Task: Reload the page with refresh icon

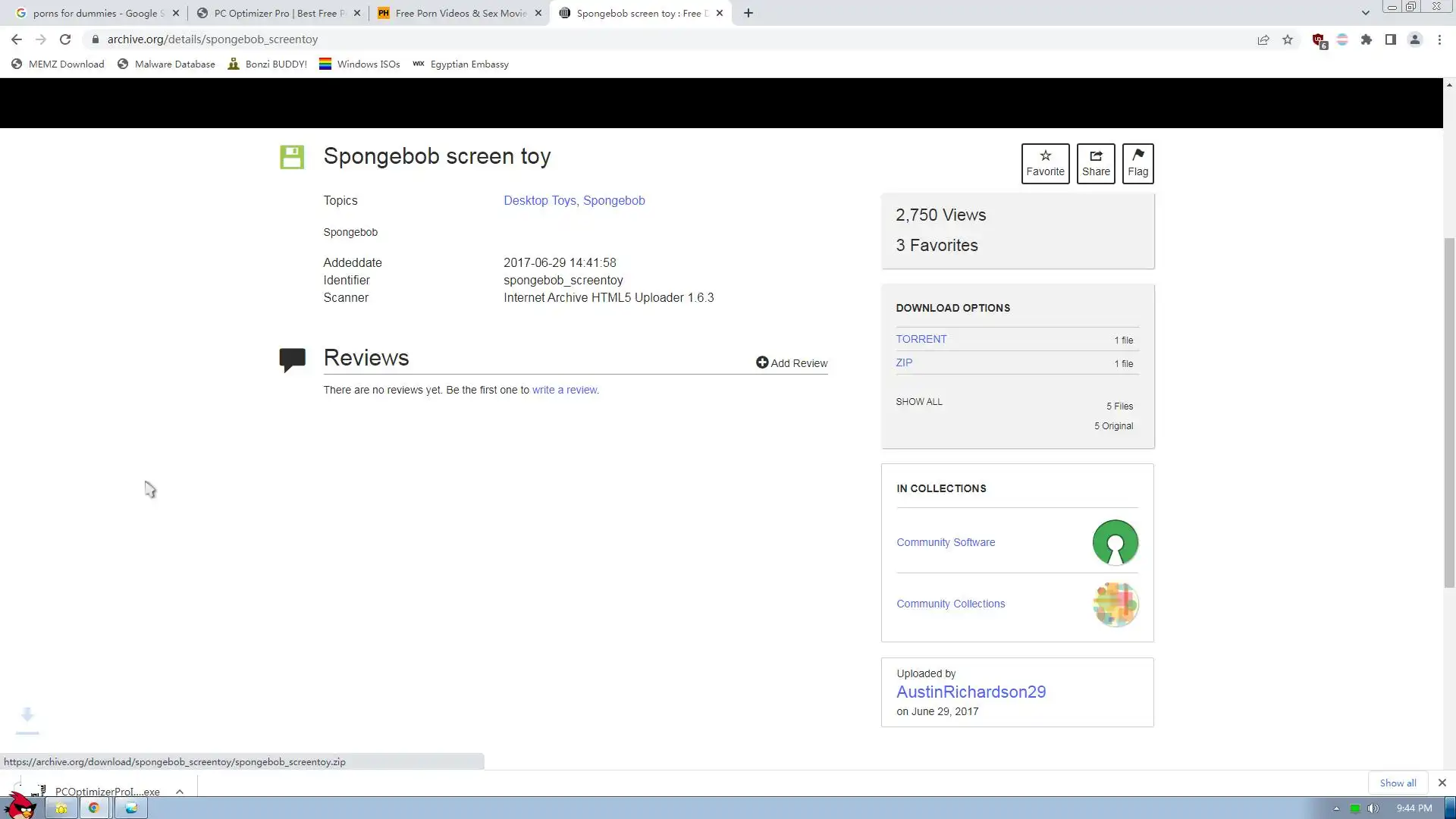Action: [65, 39]
